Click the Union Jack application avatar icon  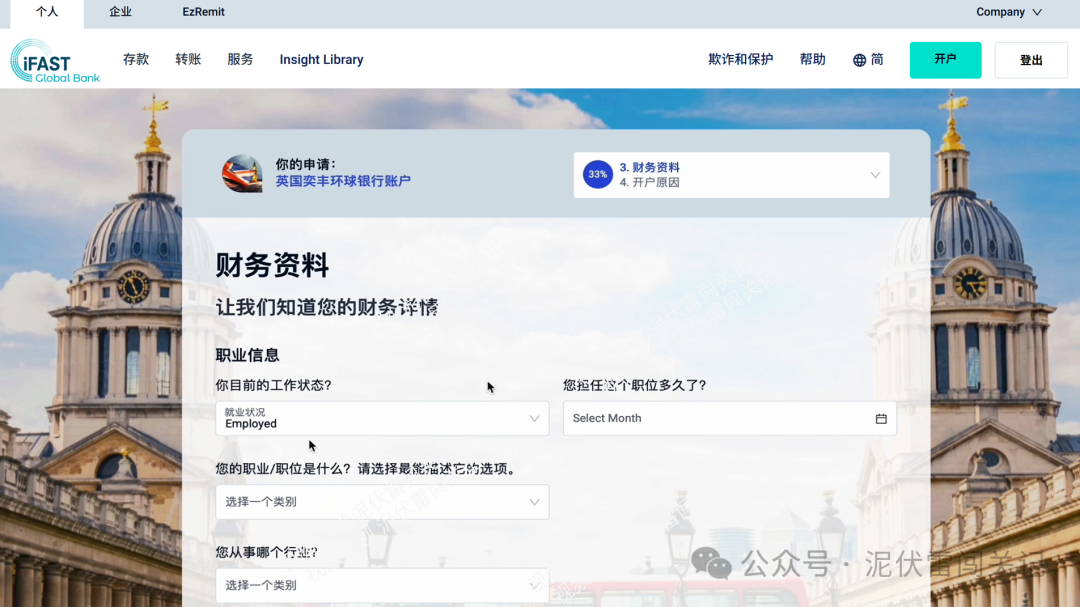pos(243,174)
